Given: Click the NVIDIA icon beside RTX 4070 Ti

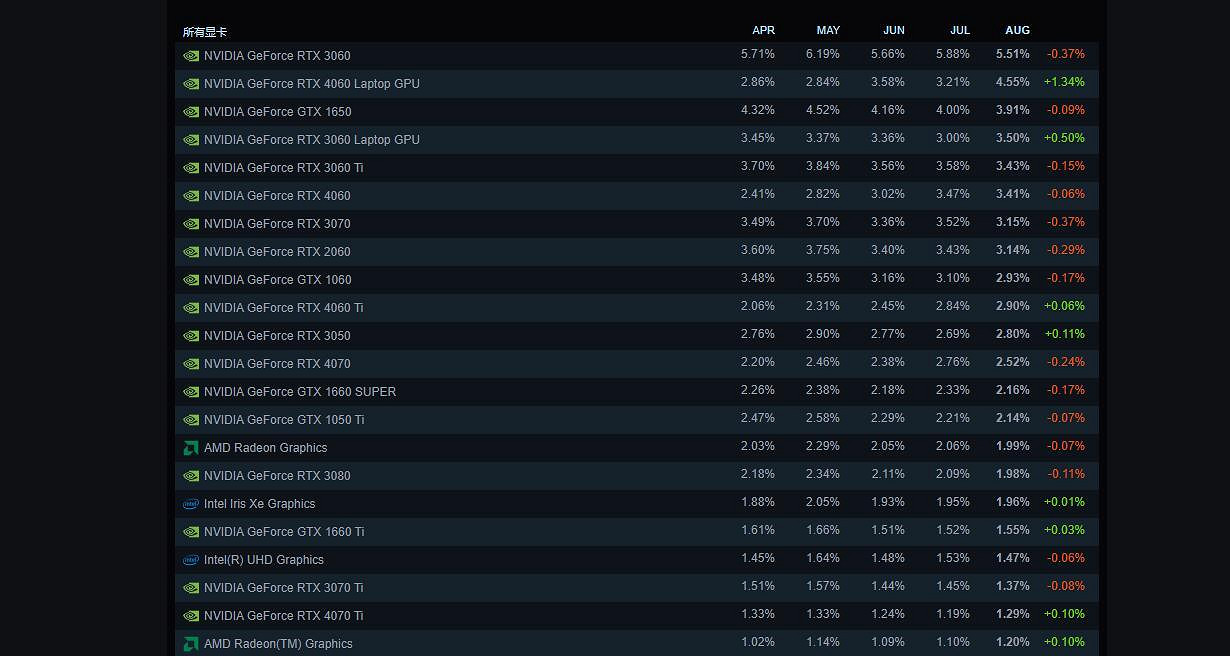Looking at the screenshot, I should pyautogui.click(x=191, y=616).
